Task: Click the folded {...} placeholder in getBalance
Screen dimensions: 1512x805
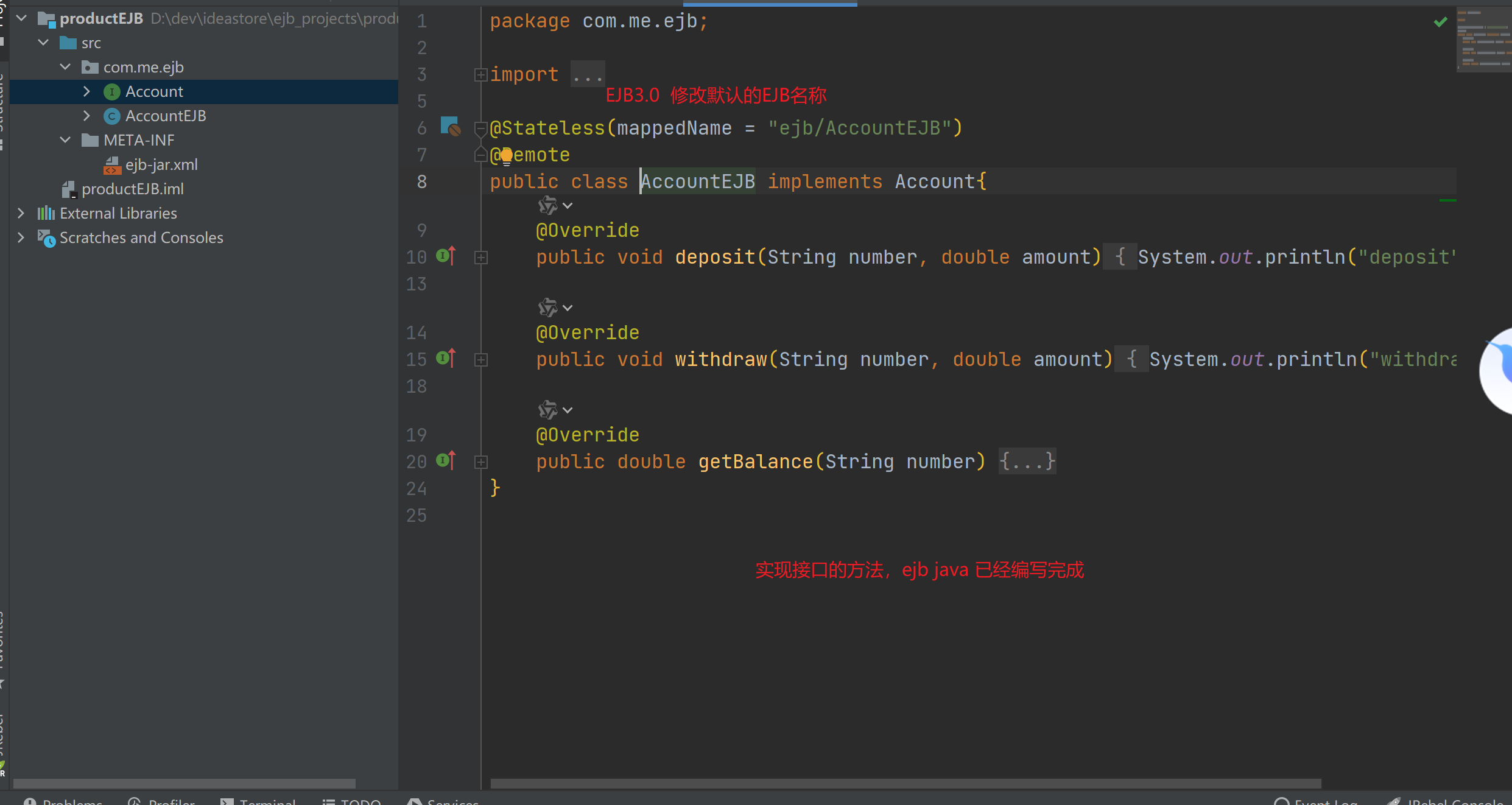Action: point(1027,461)
